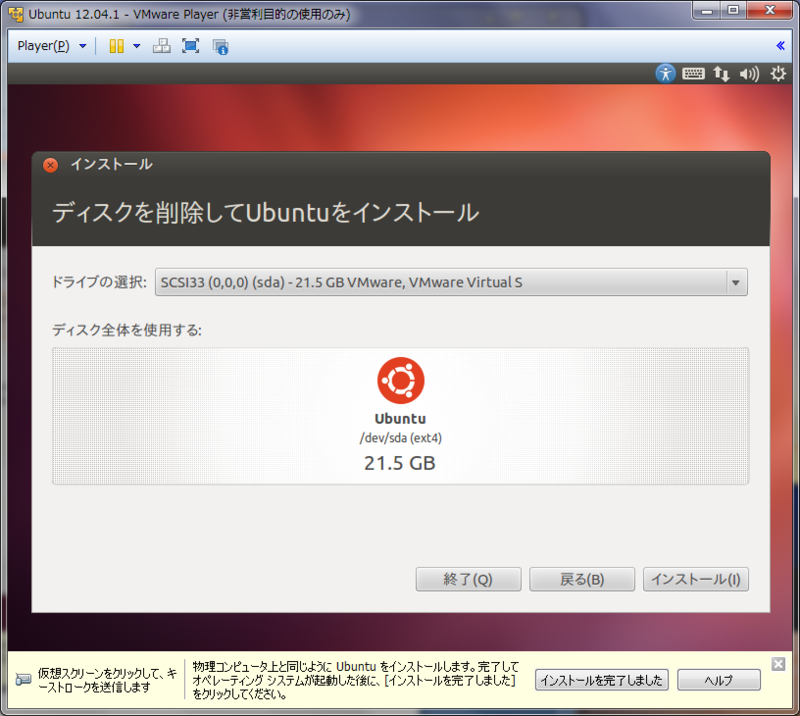Click the 戻る(B) button
The height and width of the screenshot is (716, 800).
(x=581, y=579)
